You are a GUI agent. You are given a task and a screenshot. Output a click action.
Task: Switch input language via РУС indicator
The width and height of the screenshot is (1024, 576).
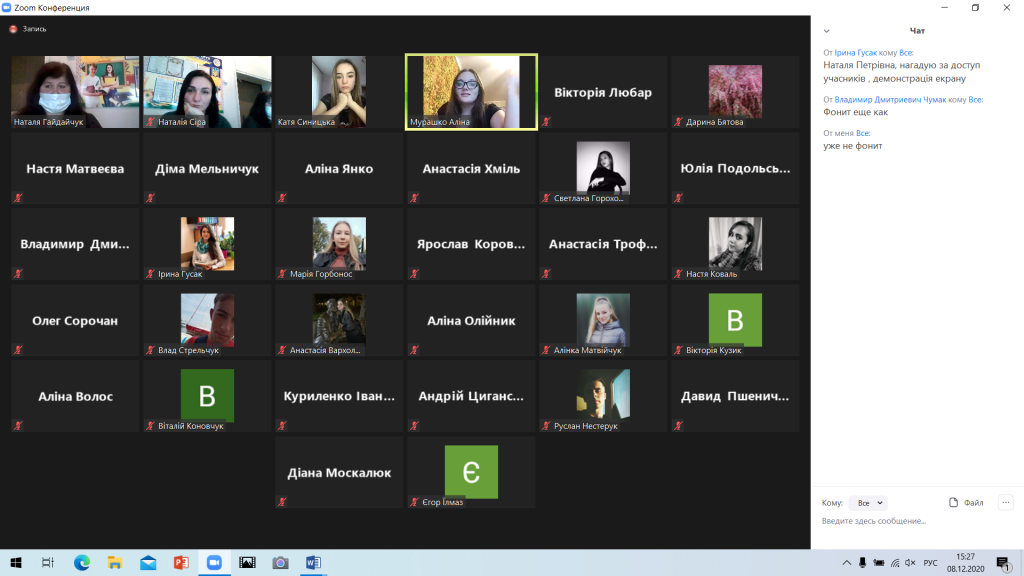[x=930, y=563]
